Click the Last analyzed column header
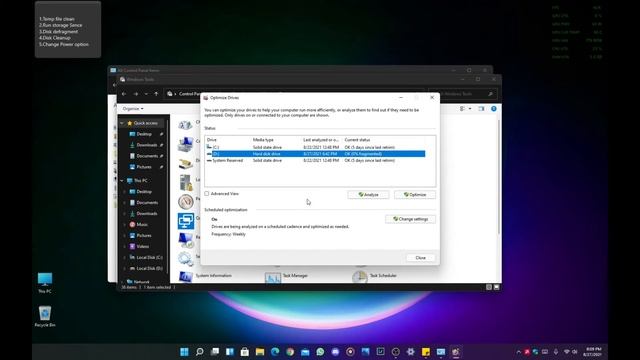640x360 pixels. (x=321, y=140)
